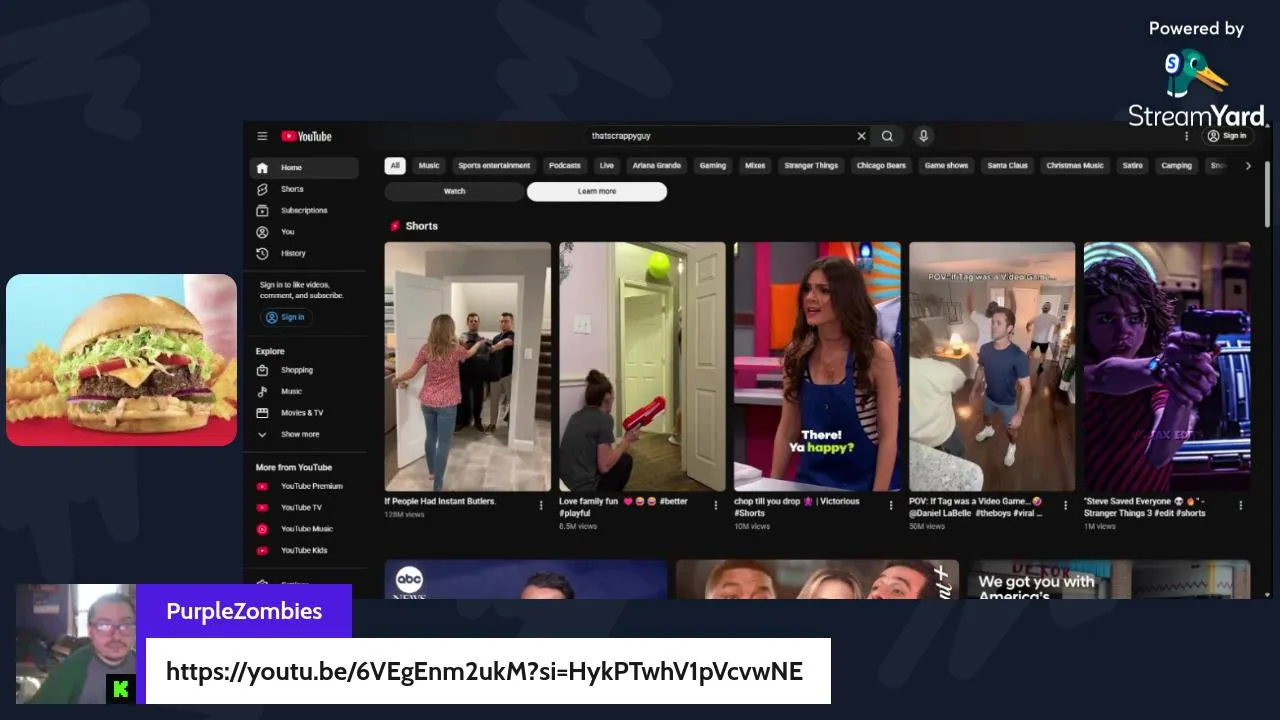Open Movies & TV under Explore
Screen dimensions: 1280x720
(x=304, y=412)
